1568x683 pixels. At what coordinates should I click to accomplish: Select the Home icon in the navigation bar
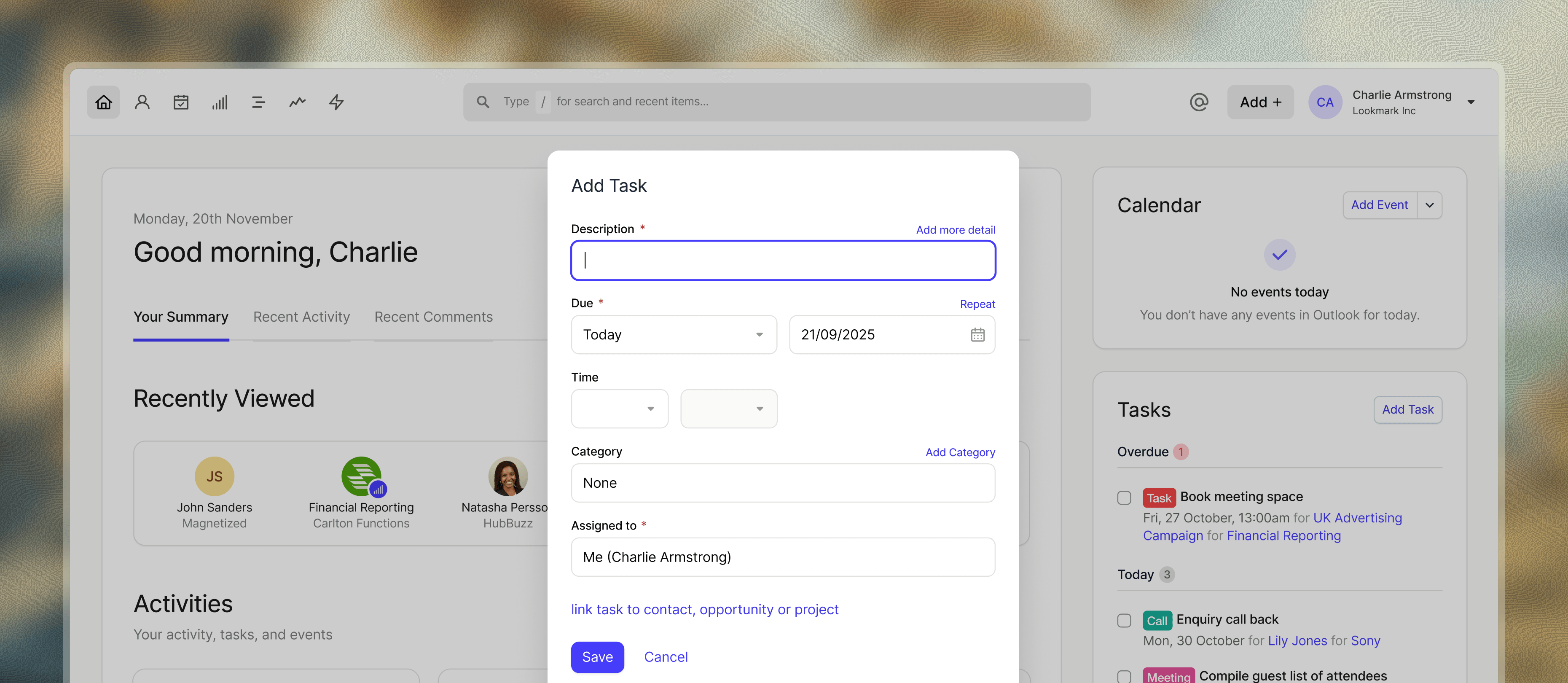coord(103,102)
